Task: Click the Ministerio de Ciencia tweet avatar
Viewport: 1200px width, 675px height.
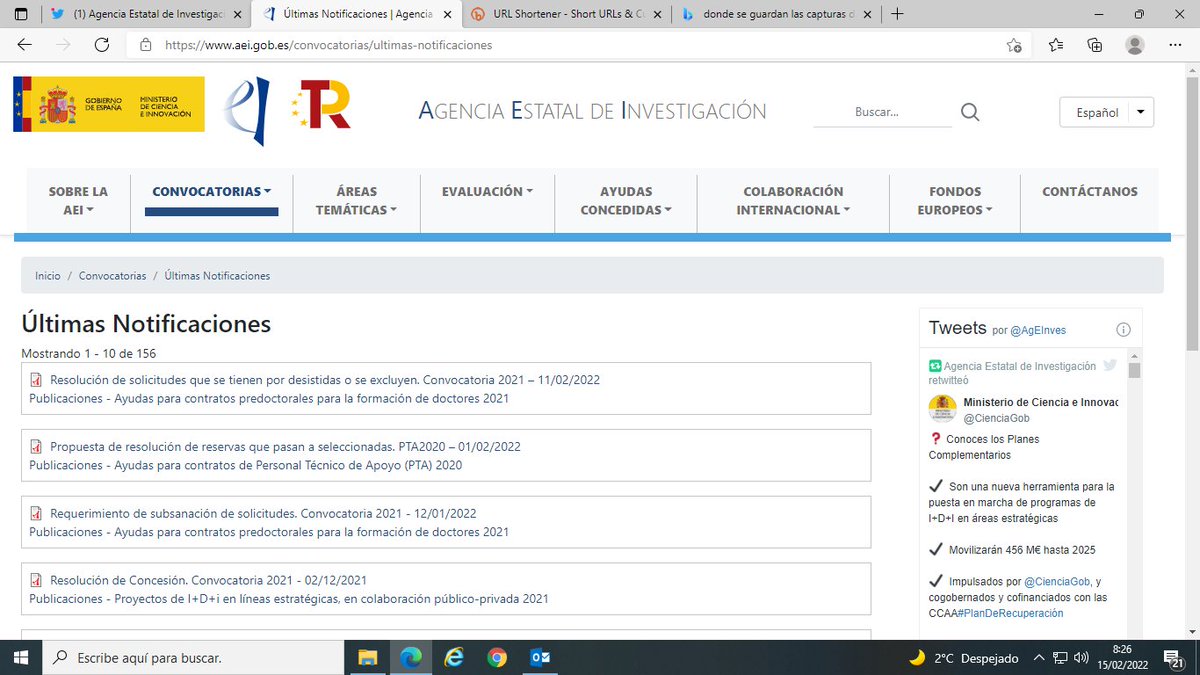Action: tap(942, 409)
